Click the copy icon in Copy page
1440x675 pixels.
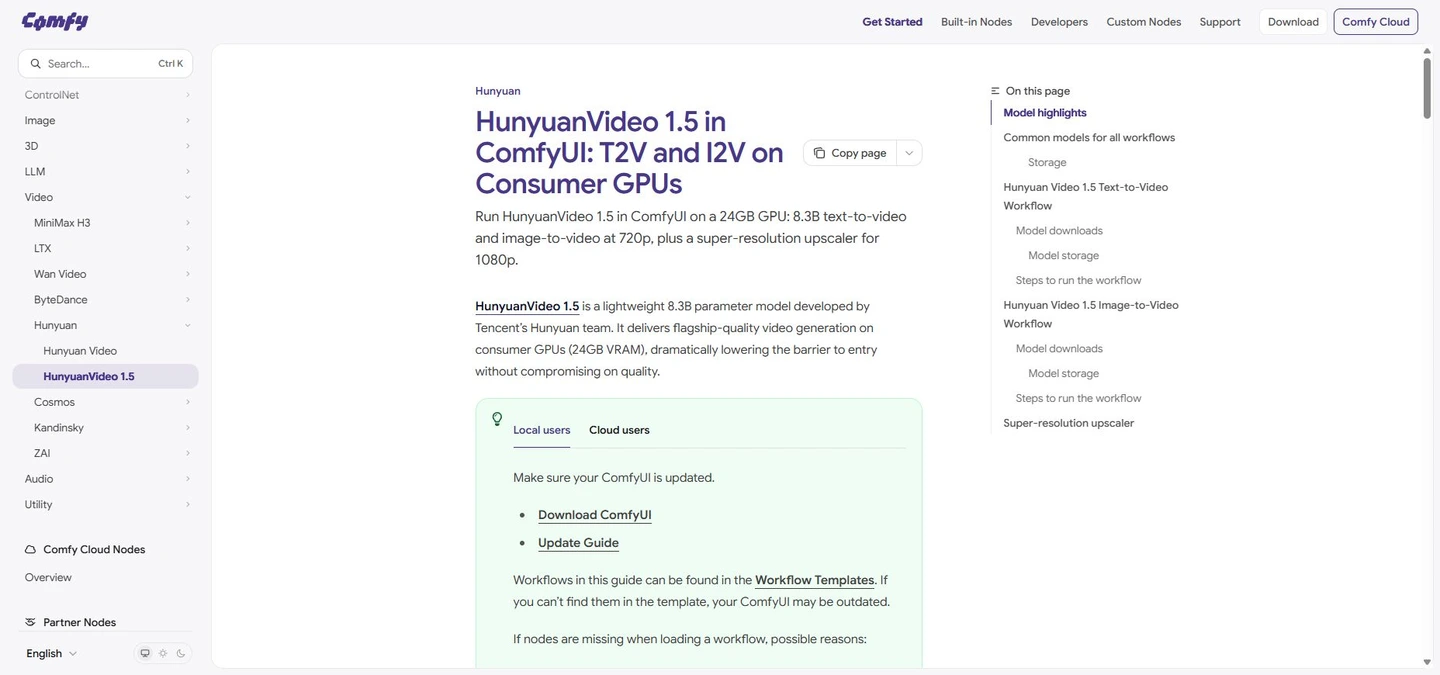point(819,153)
